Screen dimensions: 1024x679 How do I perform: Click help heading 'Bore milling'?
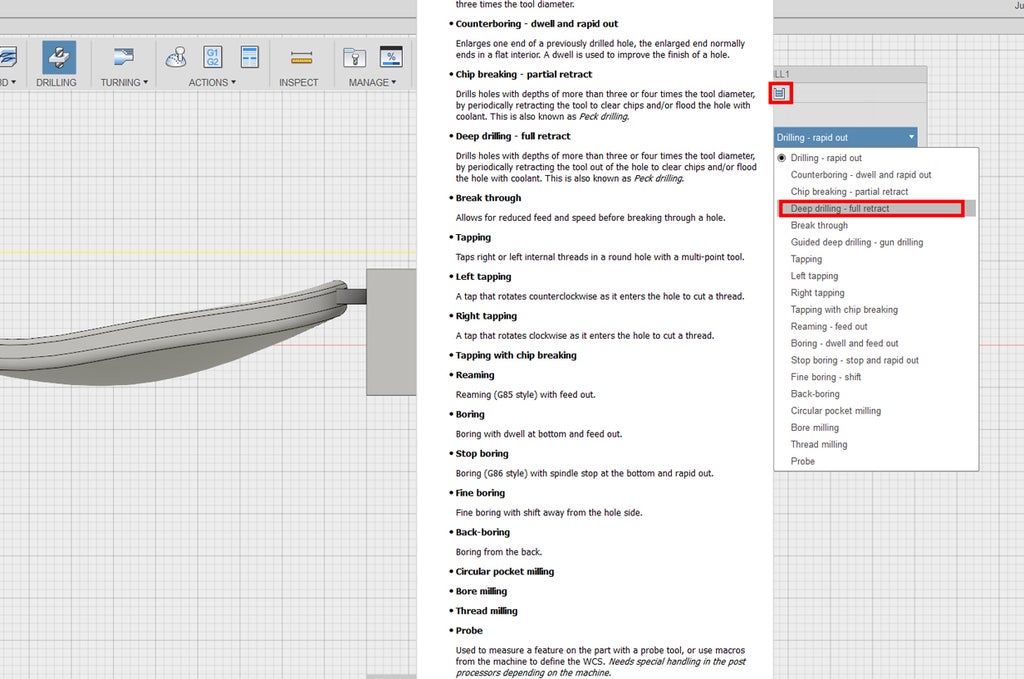(x=481, y=591)
